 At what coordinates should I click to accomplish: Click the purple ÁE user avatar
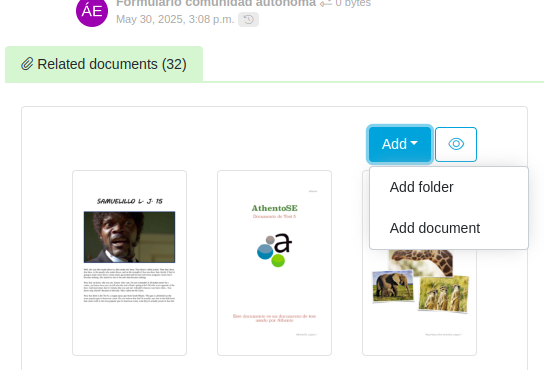point(92,12)
